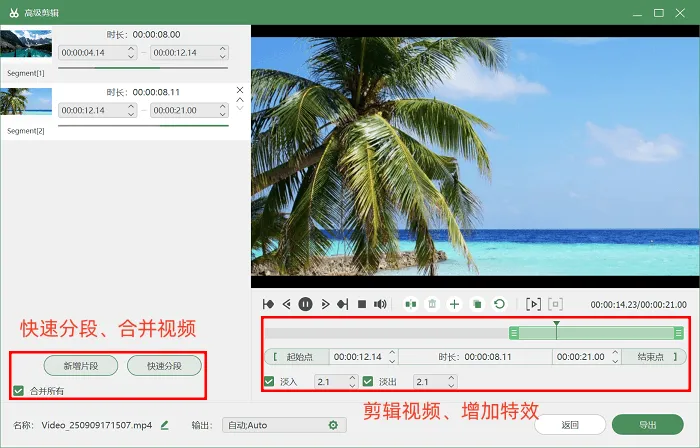Click the file name Video_250909171507.mp4
700x448 pixels.
click(x=97, y=425)
